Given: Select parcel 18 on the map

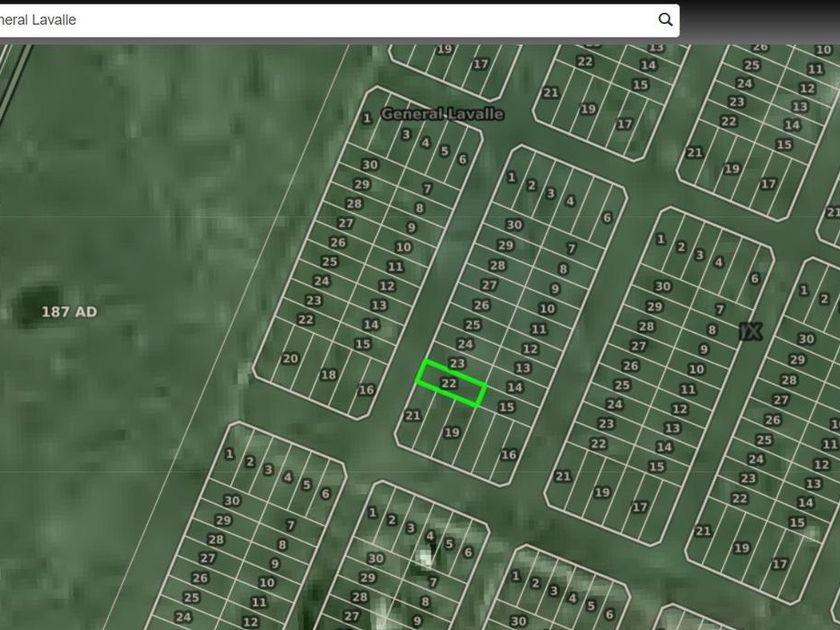Looking at the screenshot, I should 328,374.
